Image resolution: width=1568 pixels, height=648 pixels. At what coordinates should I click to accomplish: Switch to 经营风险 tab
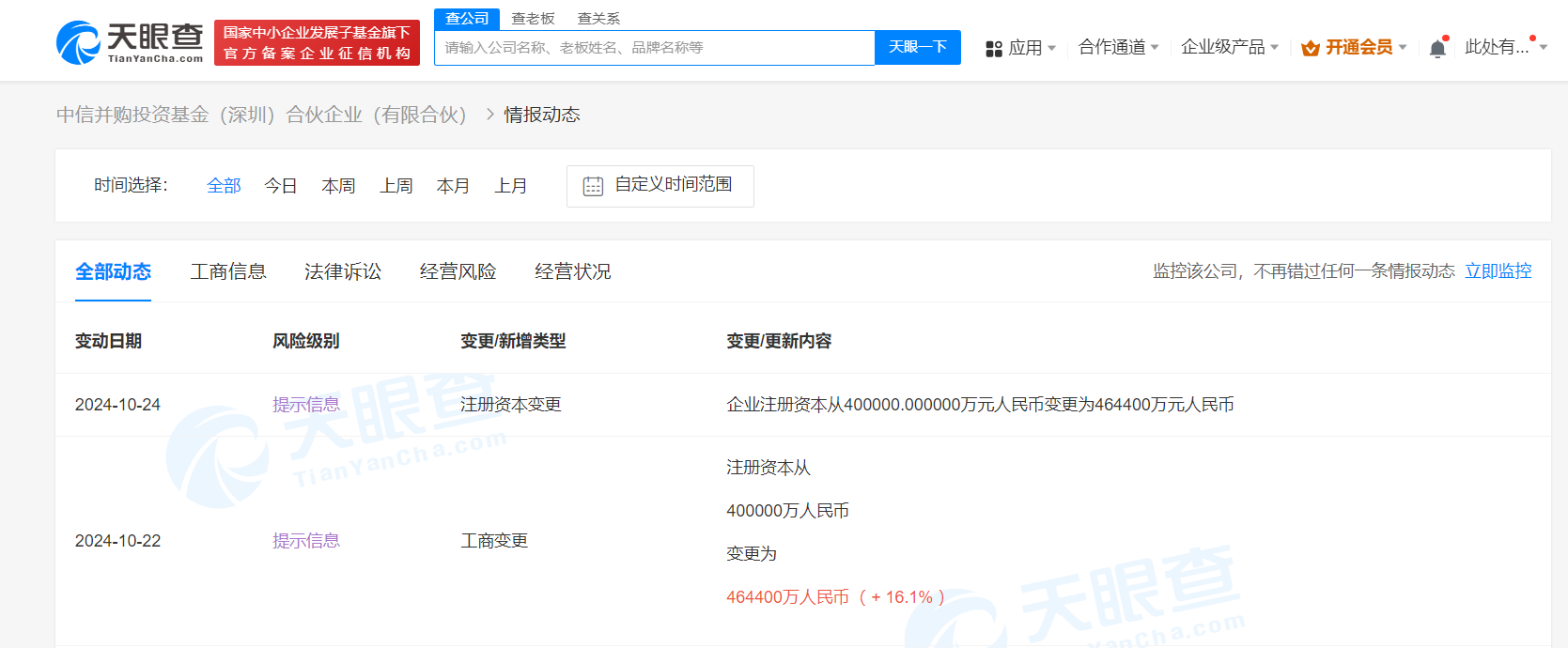pyautogui.click(x=458, y=271)
